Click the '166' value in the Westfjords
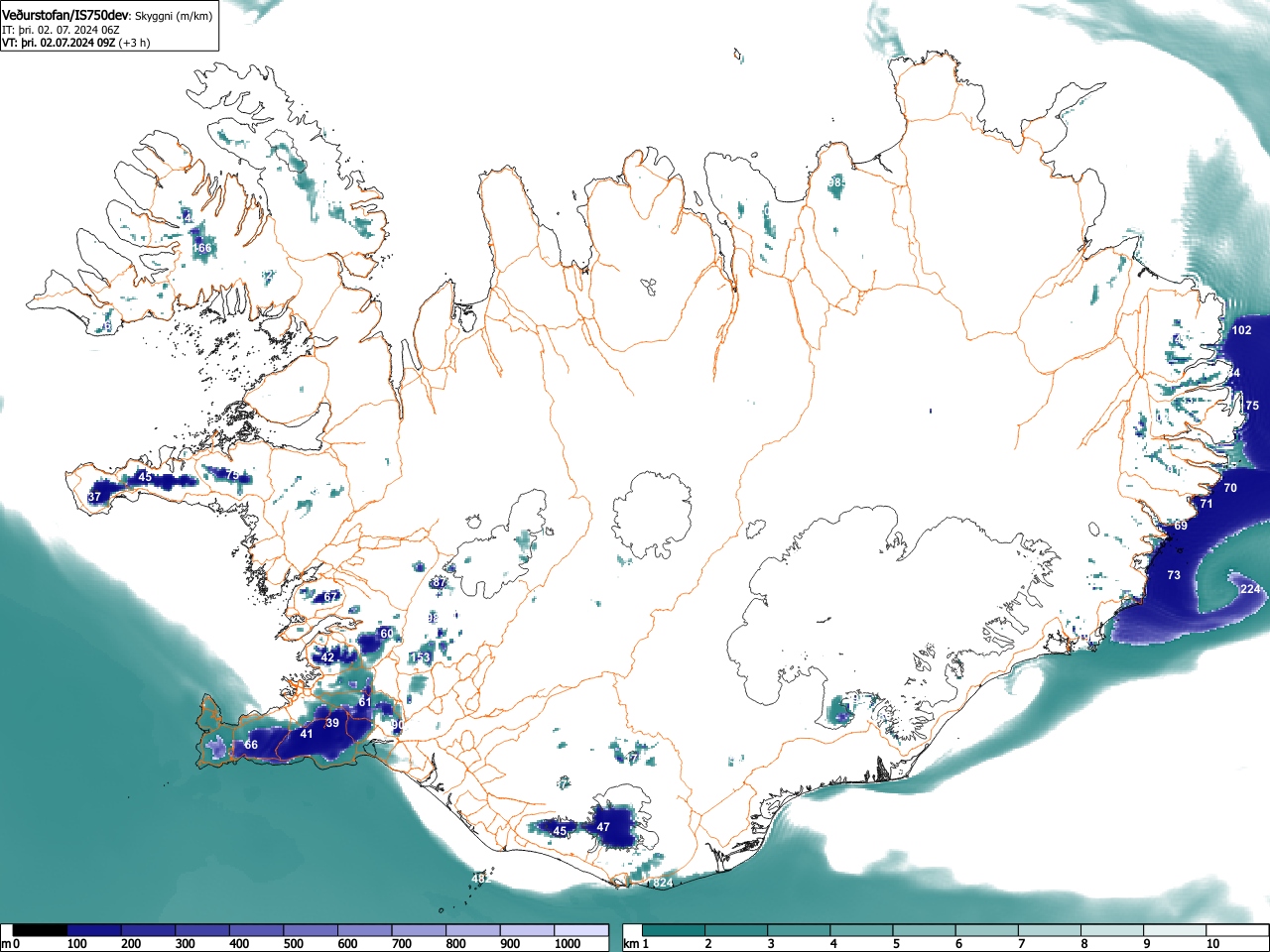Viewport: 1270px width, 952px height. 201,248
